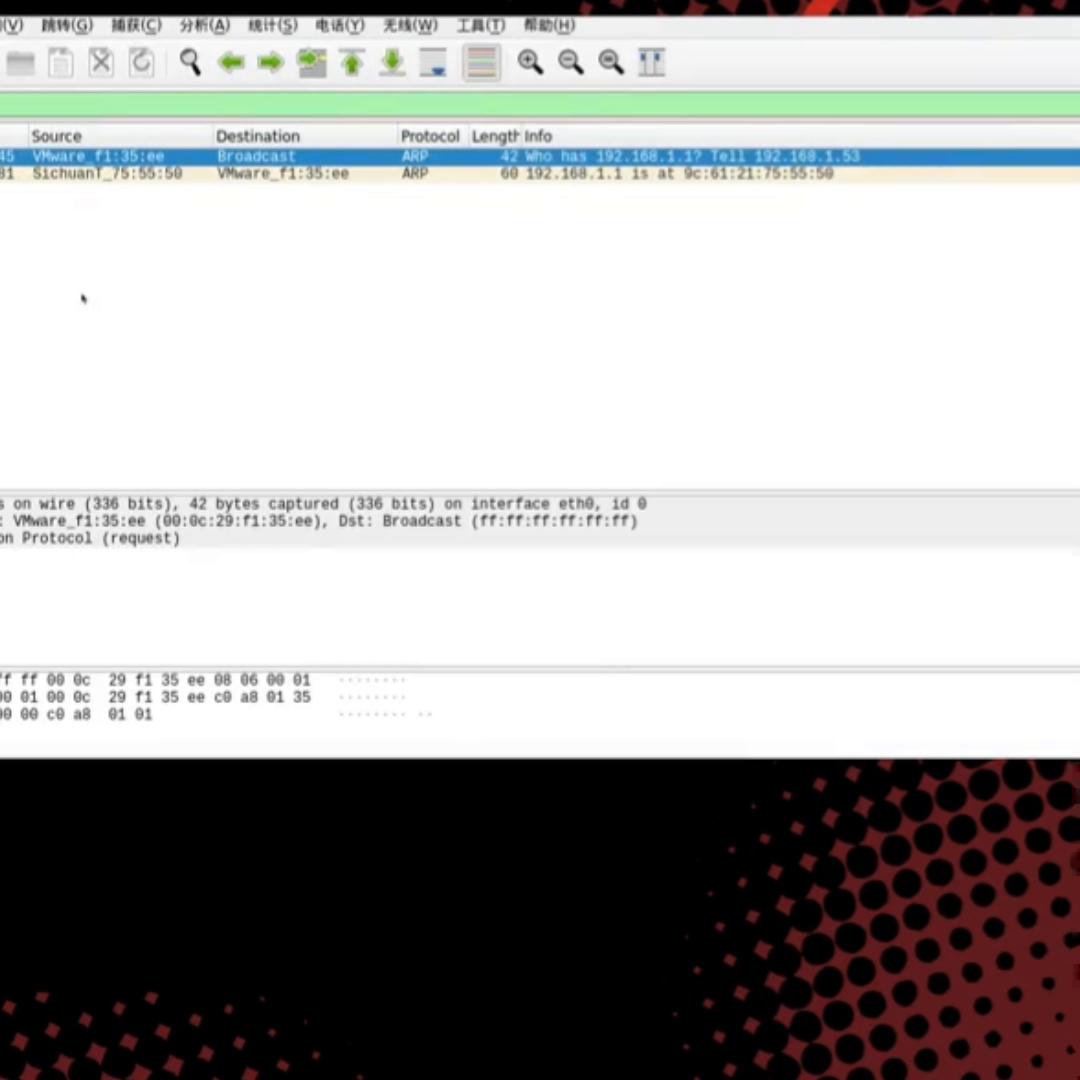Click the ARP protocol cell of the SichuanT row
The height and width of the screenshot is (1080, 1080).
point(415,174)
